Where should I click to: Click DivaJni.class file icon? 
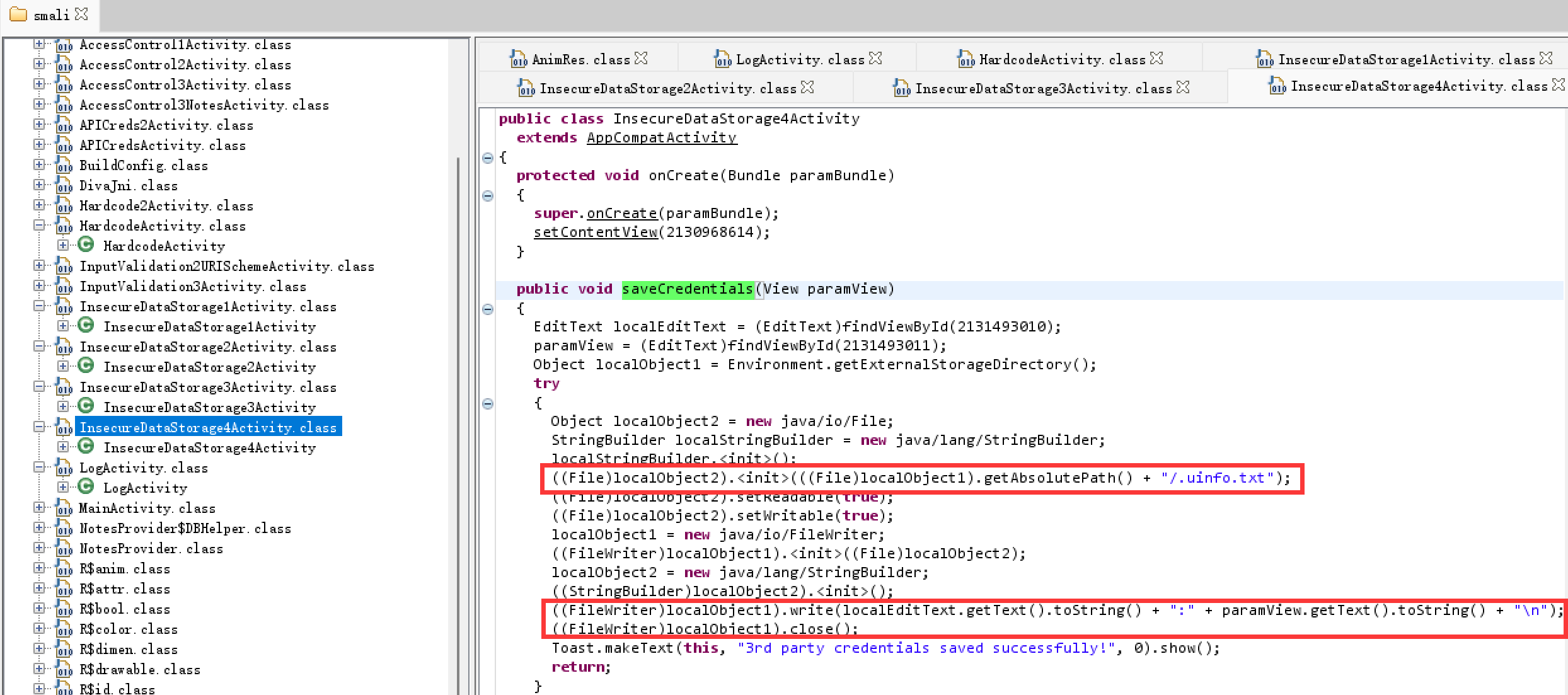click(x=64, y=186)
